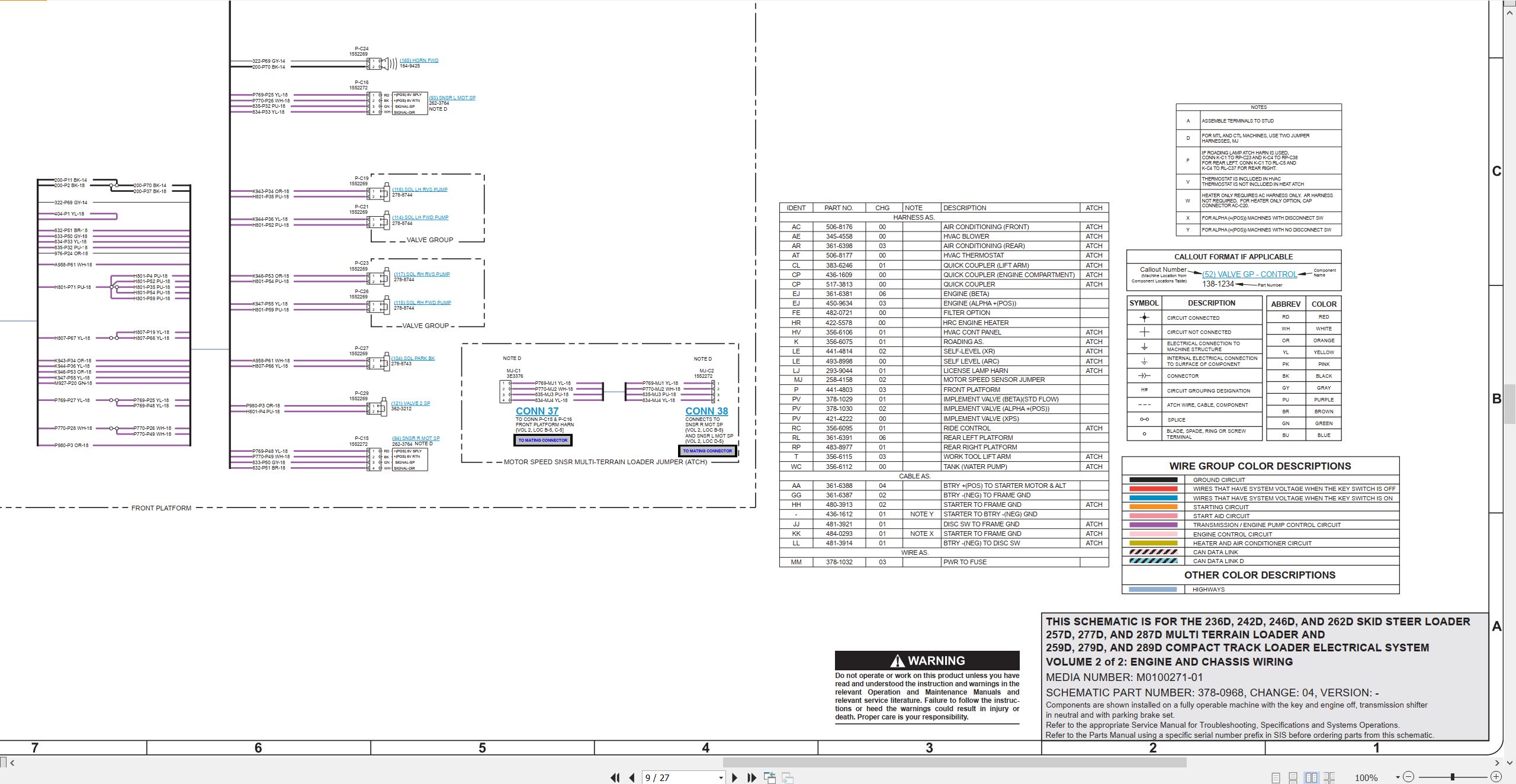Viewport: 1516px width, 784px height.
Task: Click the PWR TO FUSE description
Action: [x=965, y=562]
